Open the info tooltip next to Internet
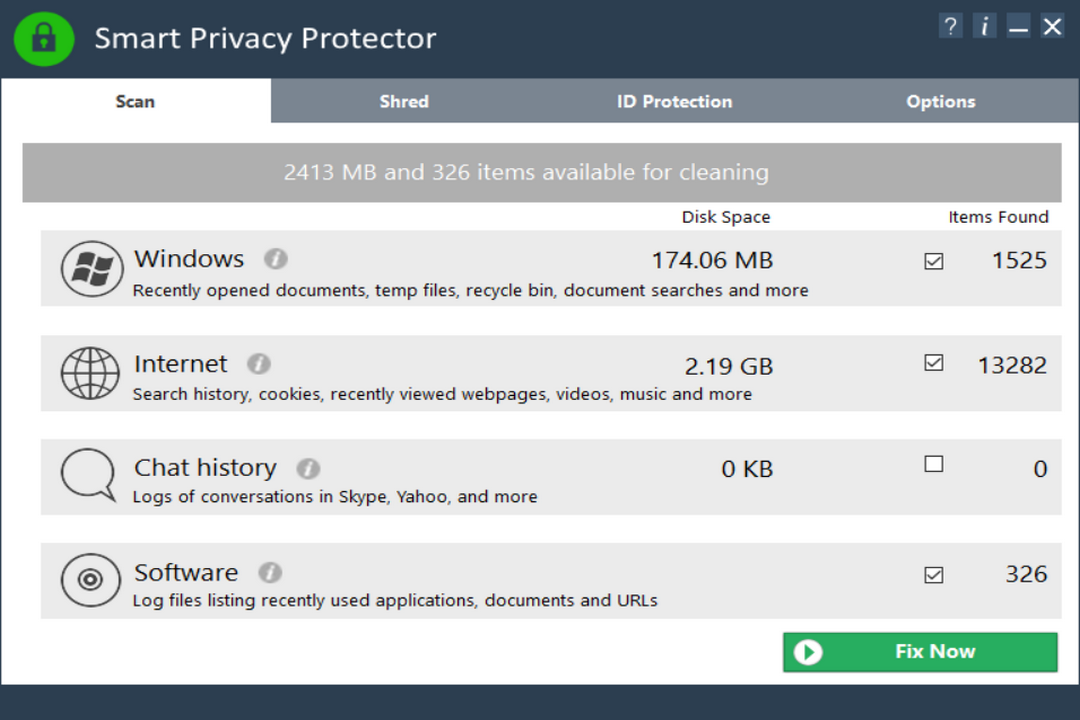Screen dimensions: 1080x720 pyautogui.click(x=258, y=364)
